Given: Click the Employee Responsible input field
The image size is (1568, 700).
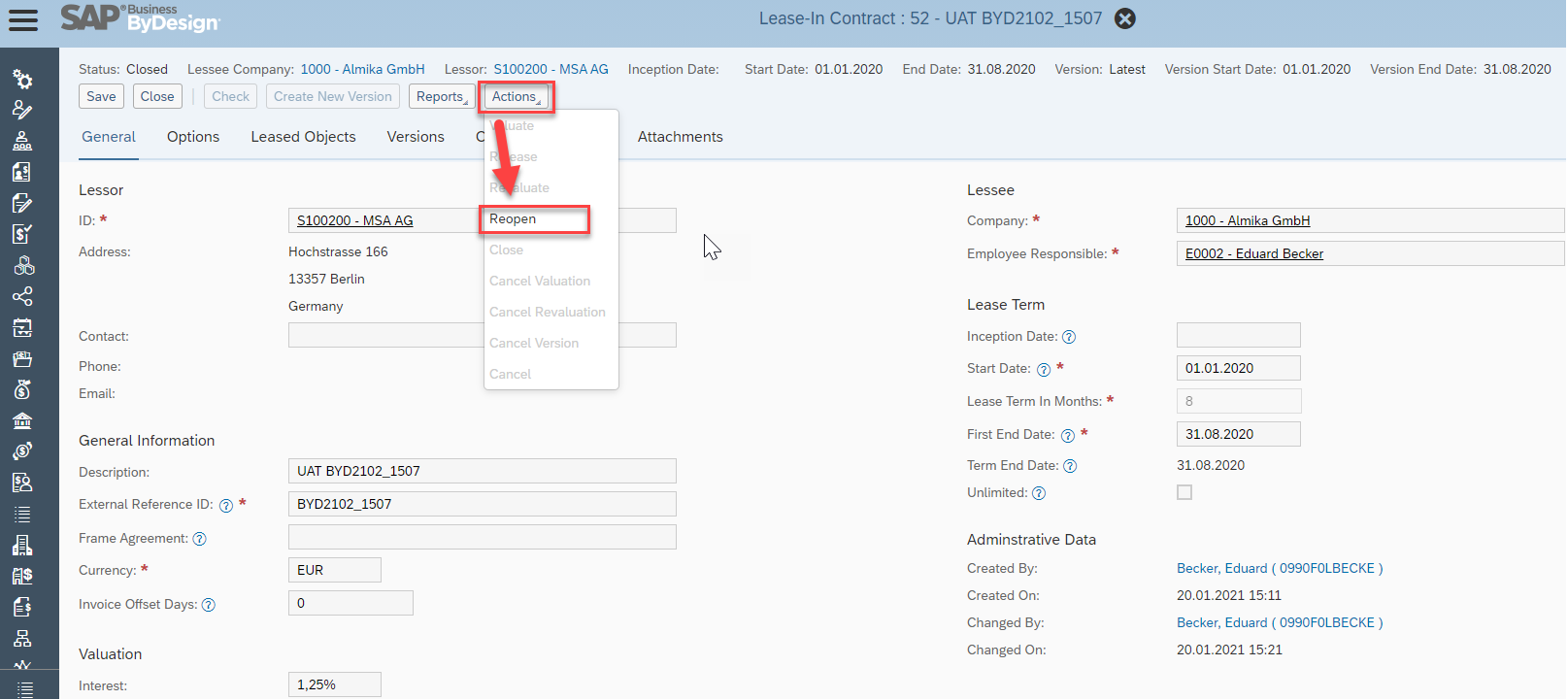Looking at the screenshot, I should pos(1370,253).
